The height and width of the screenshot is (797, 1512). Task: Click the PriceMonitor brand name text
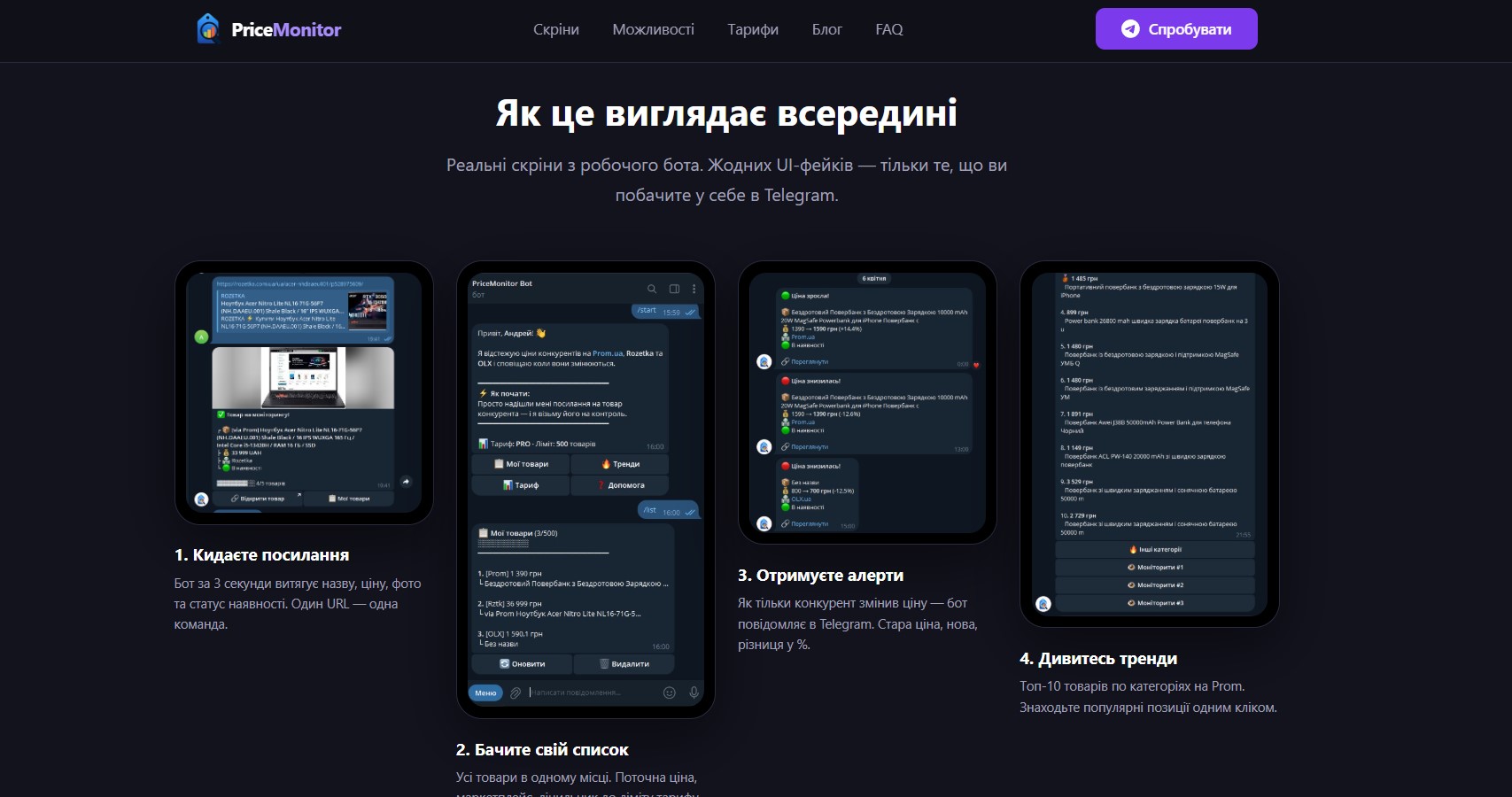pyautogui.click(x=286, y=29)
